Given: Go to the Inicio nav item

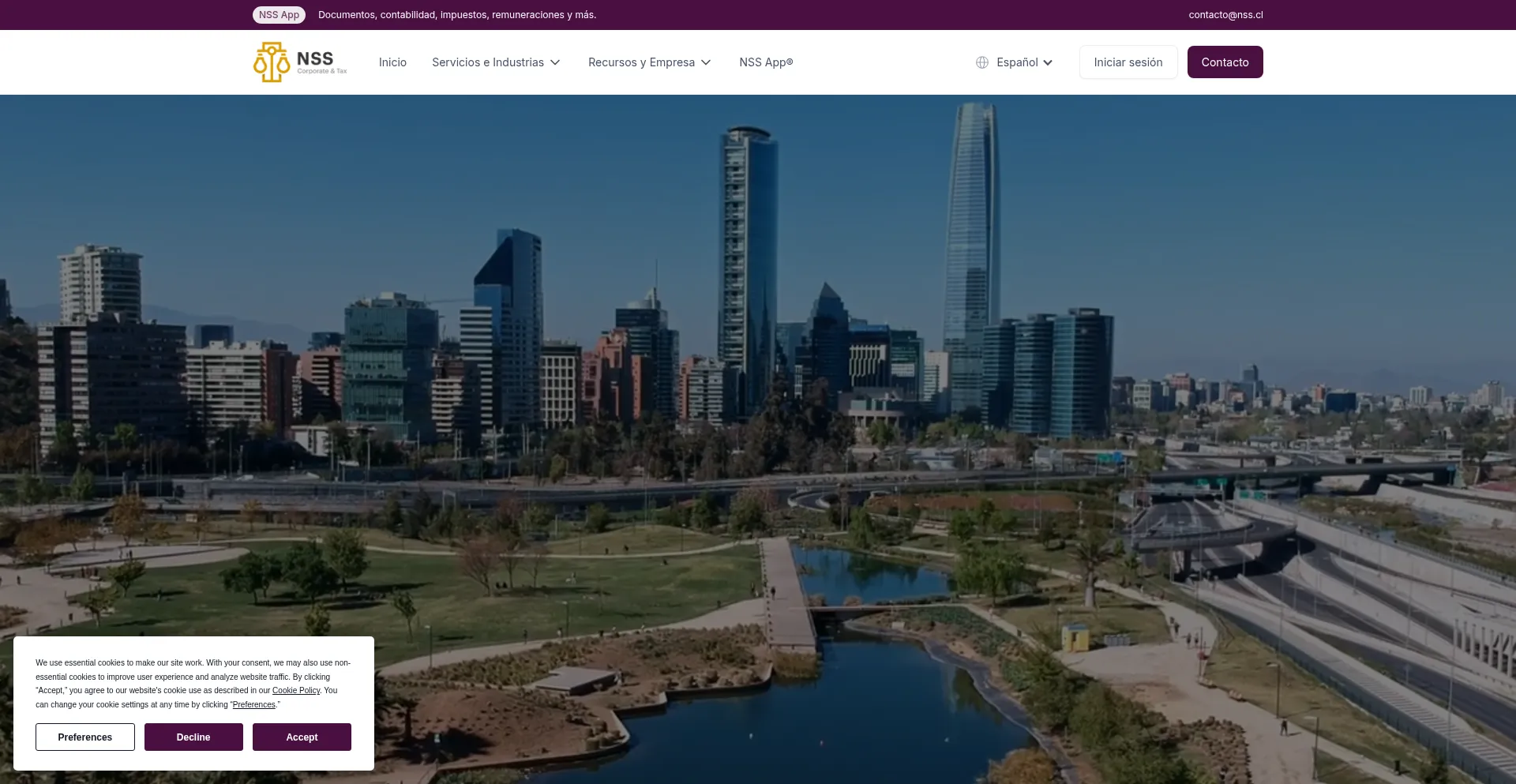Looking at the screenshot, I should click(392, 62).
